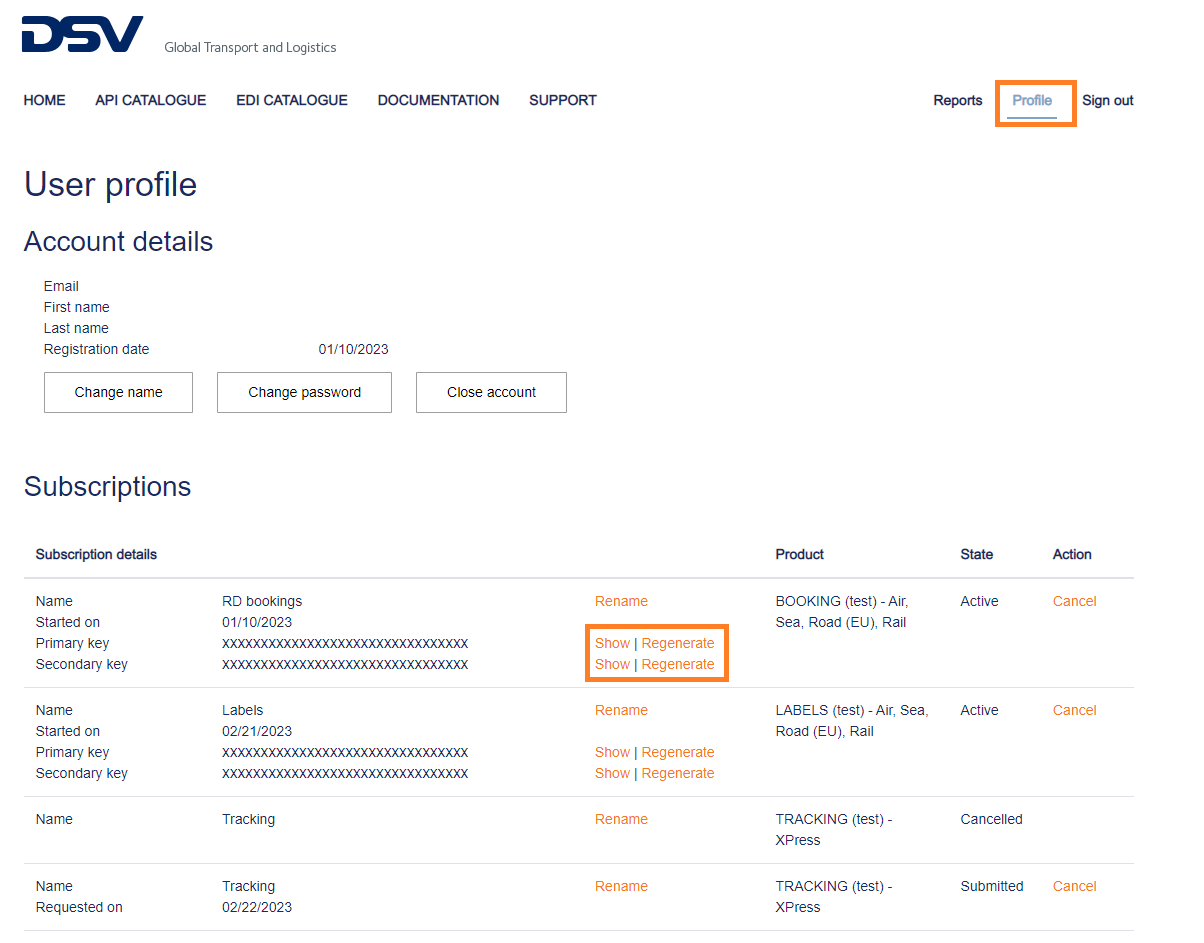The width and height of the screenshot is (1204, 943).
Task: Select the Profile tab
Action: tap(1035, 101)
